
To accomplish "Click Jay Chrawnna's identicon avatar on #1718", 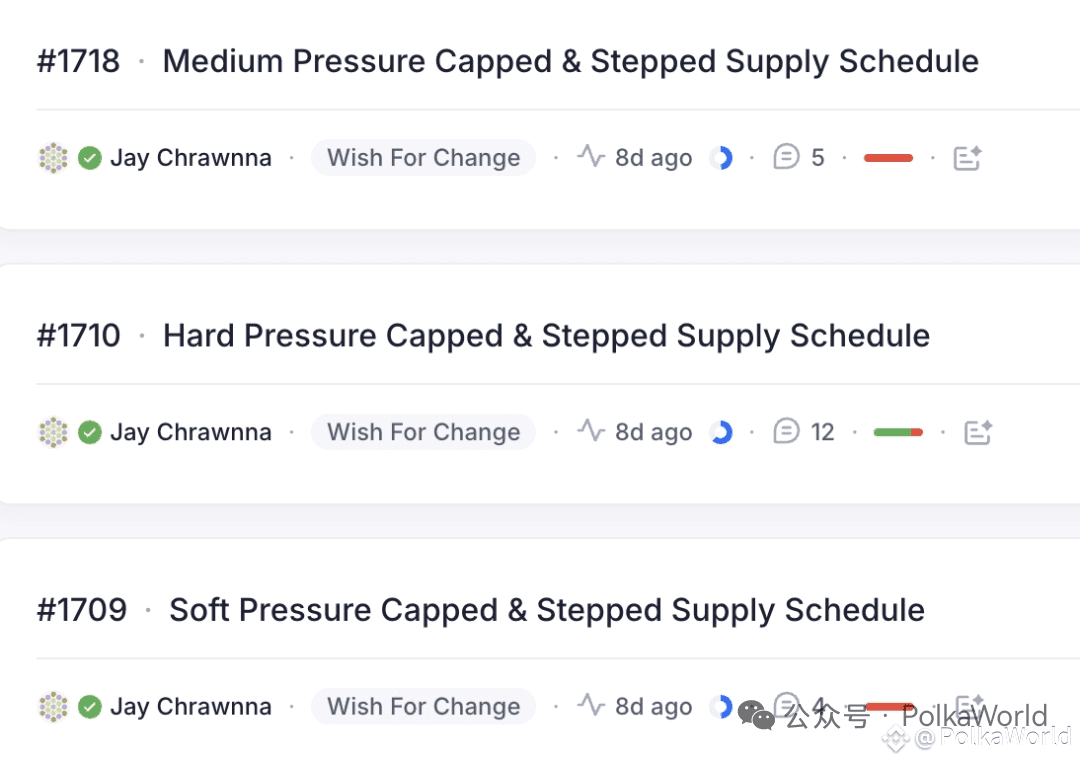I will click(x=53, y=158).
